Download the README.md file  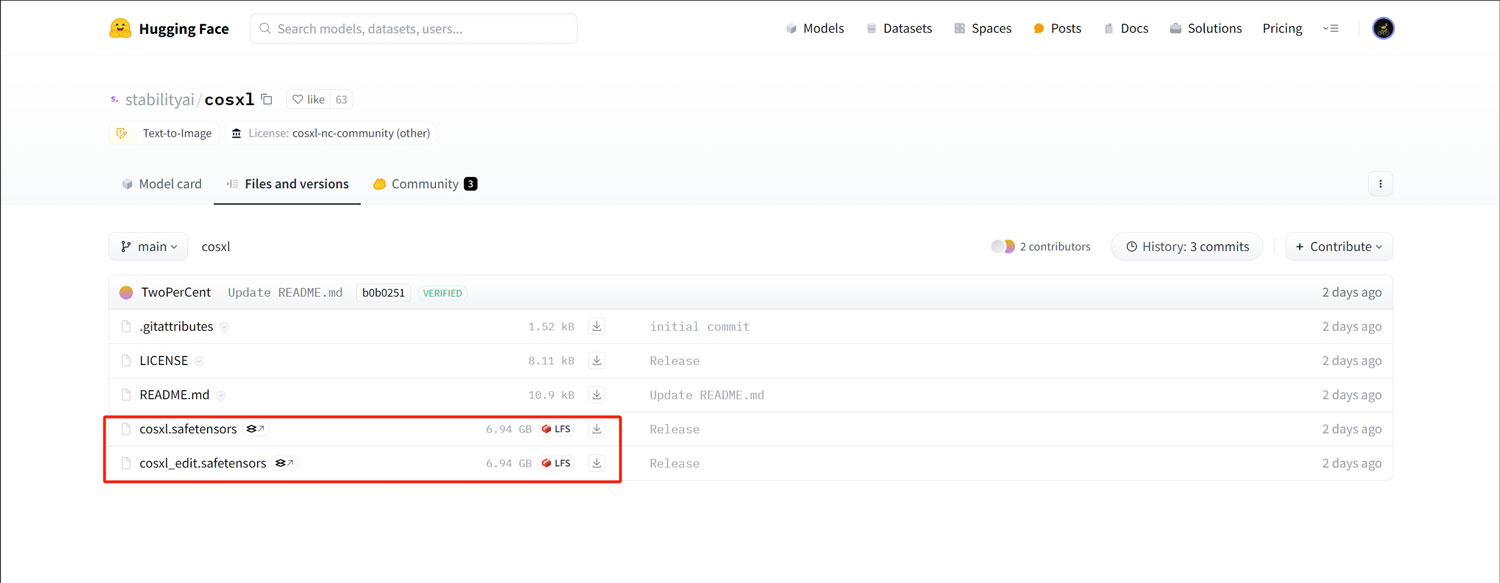(597, 395)
